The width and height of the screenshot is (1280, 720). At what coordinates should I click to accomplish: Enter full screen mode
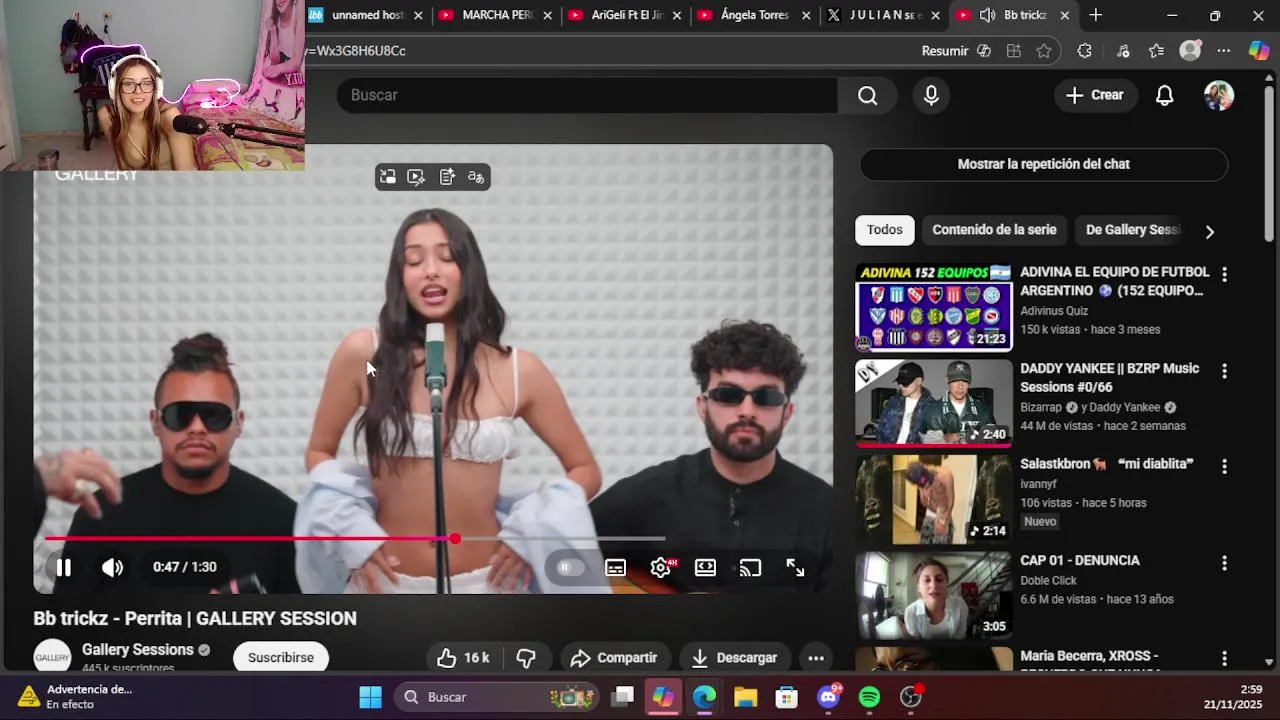coord(795,567)
